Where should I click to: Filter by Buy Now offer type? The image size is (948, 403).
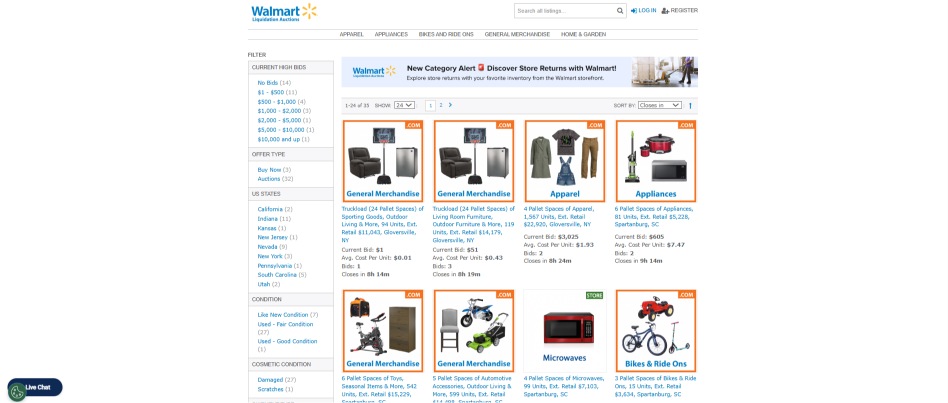270,170
